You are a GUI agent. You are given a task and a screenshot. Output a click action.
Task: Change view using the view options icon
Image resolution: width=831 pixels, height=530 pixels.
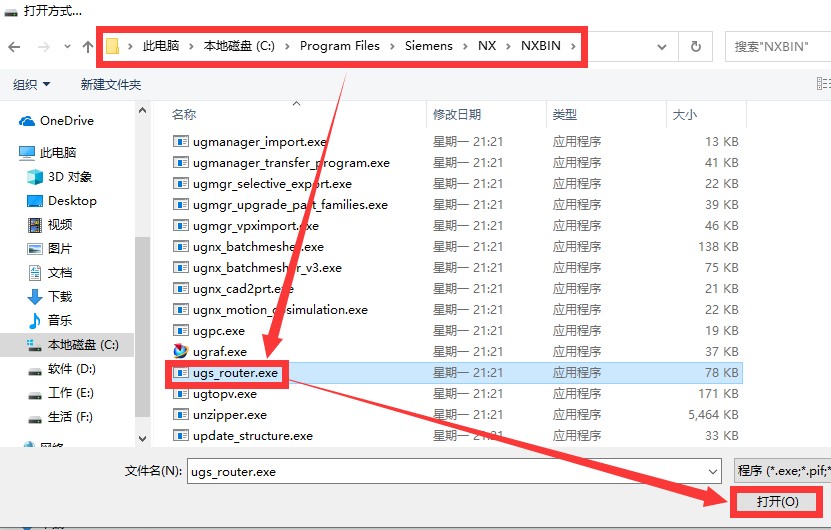(x=823, y=84)
